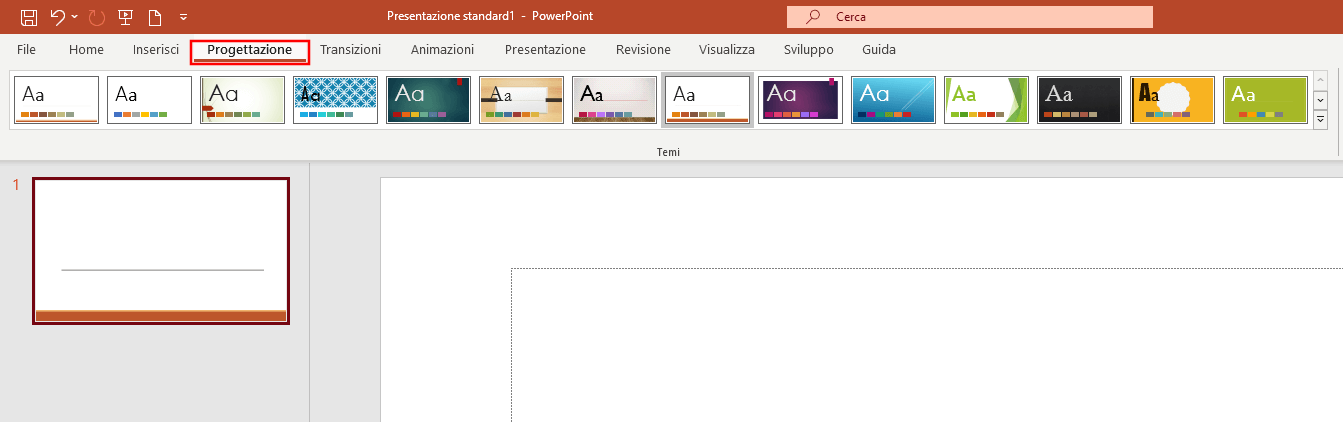Viewport: 1343px width, 422px height.
Task: Apply the wood-texture theme with white banner
Action: pyautogui.click(x=522, y=100)
